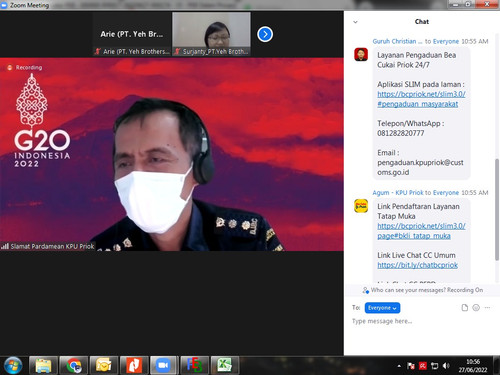Click the action center flag tray icon
500x375 pixels.
click(x=411, y=366)
